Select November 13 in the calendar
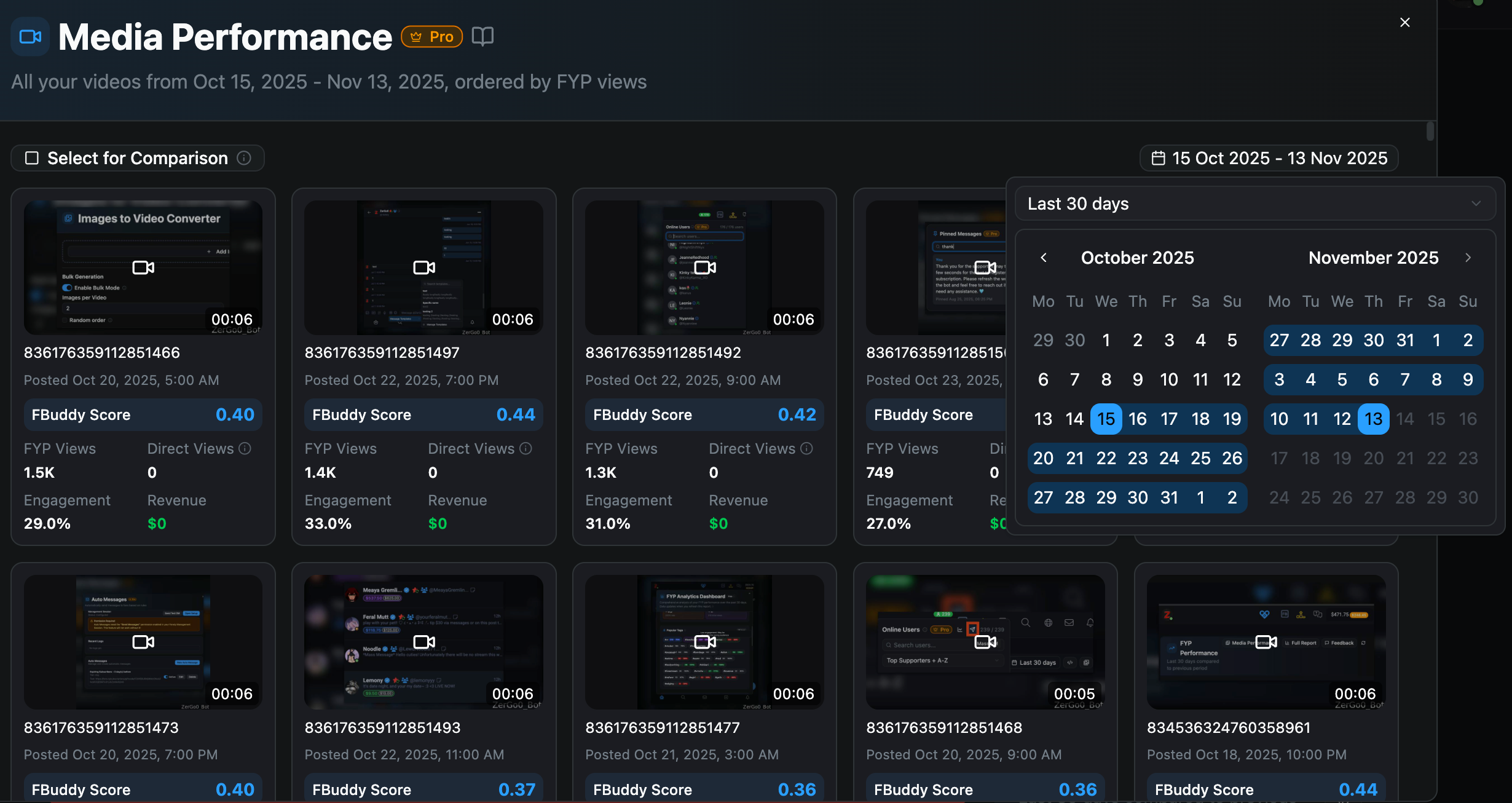The image size is (1512, 803). (1373, 419)
